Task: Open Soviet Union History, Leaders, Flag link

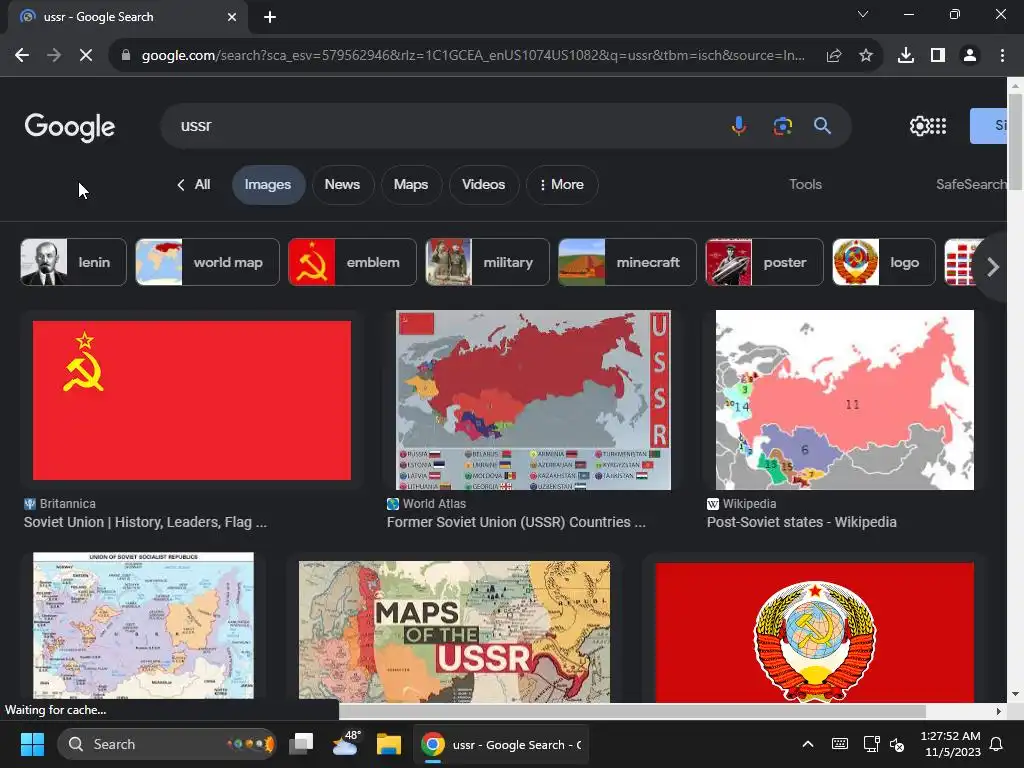Action: 145,522
